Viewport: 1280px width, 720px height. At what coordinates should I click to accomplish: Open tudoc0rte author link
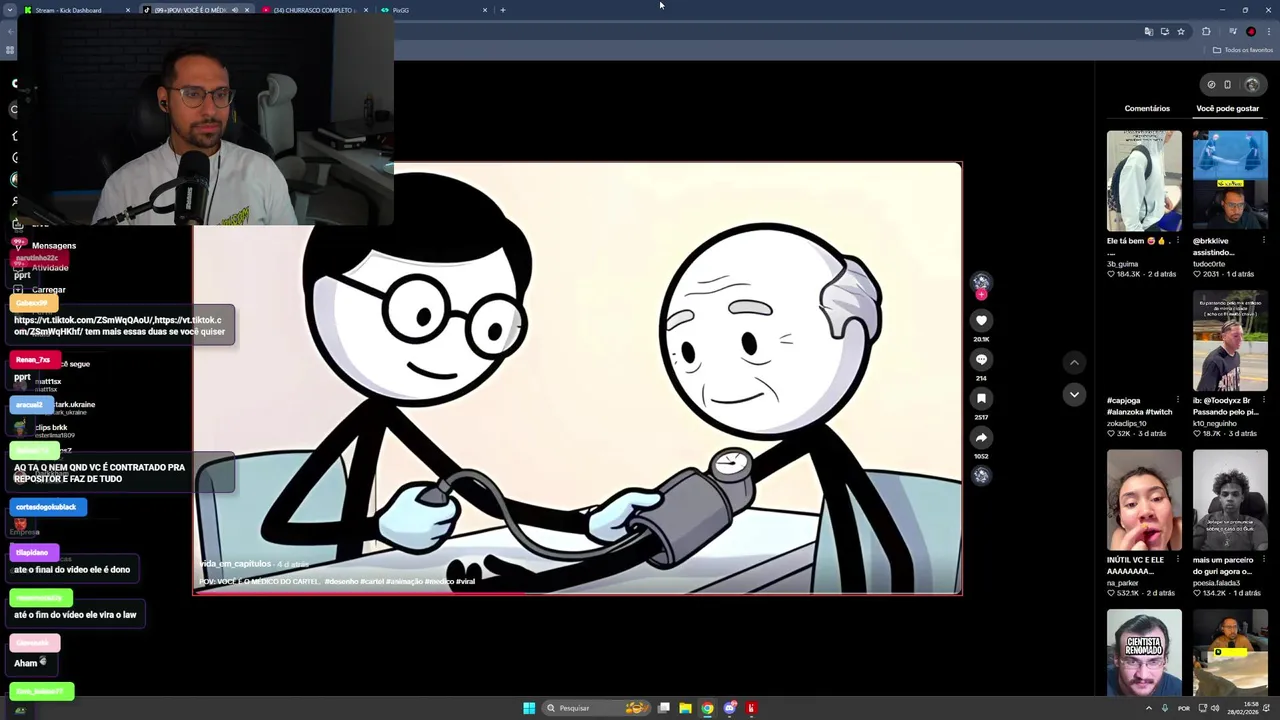pyautogui.click(x=1209, y=264)
